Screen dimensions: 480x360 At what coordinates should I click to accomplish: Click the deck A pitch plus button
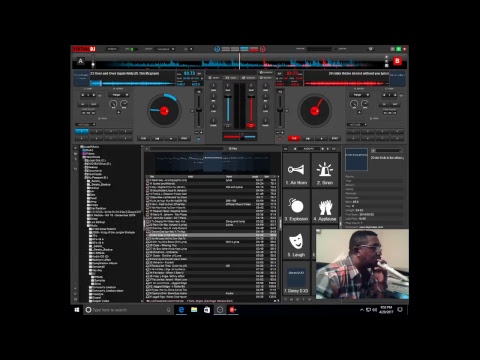[x=201, y=133]
